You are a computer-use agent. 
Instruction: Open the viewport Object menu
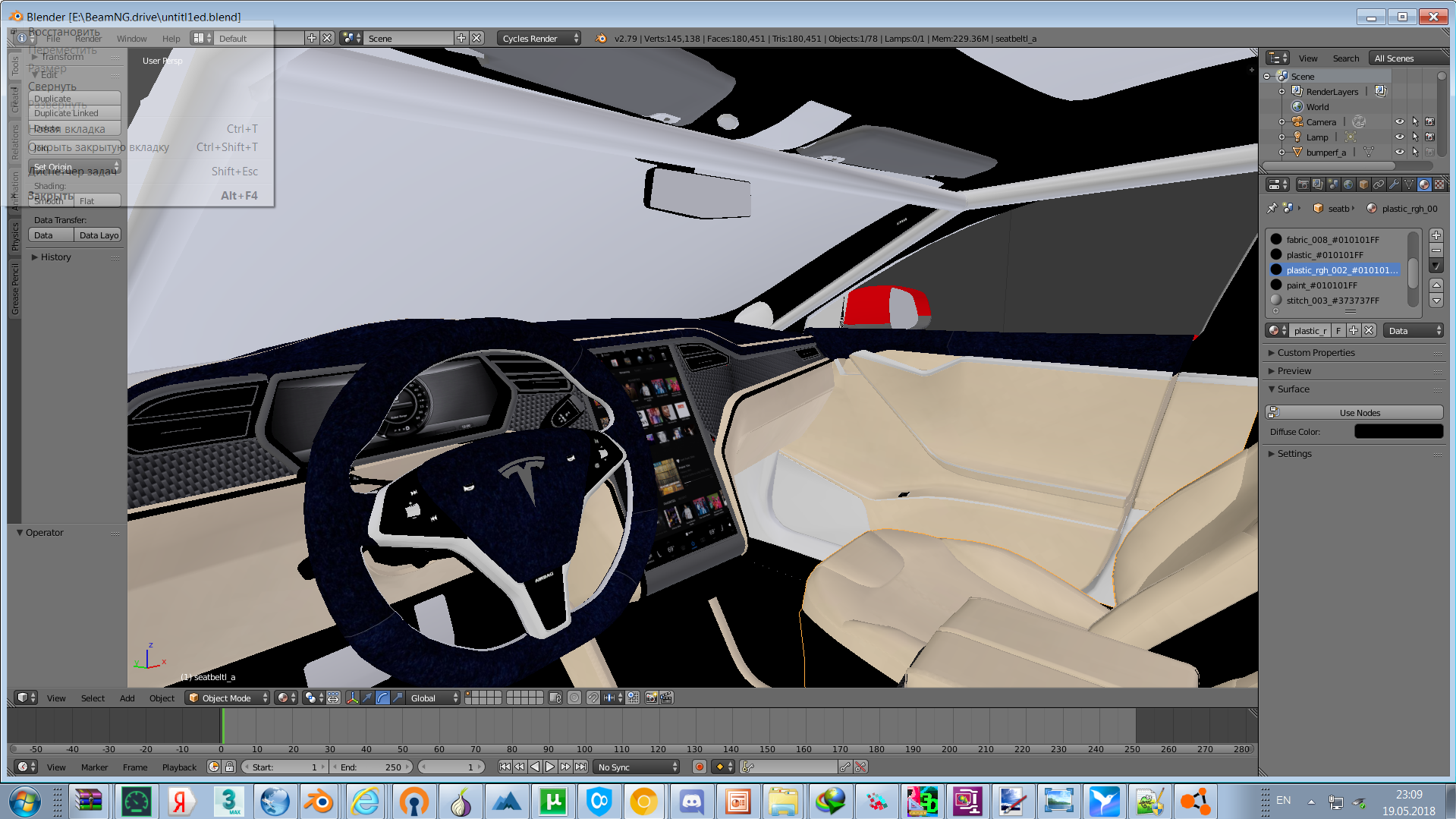(x=162, y=698)
